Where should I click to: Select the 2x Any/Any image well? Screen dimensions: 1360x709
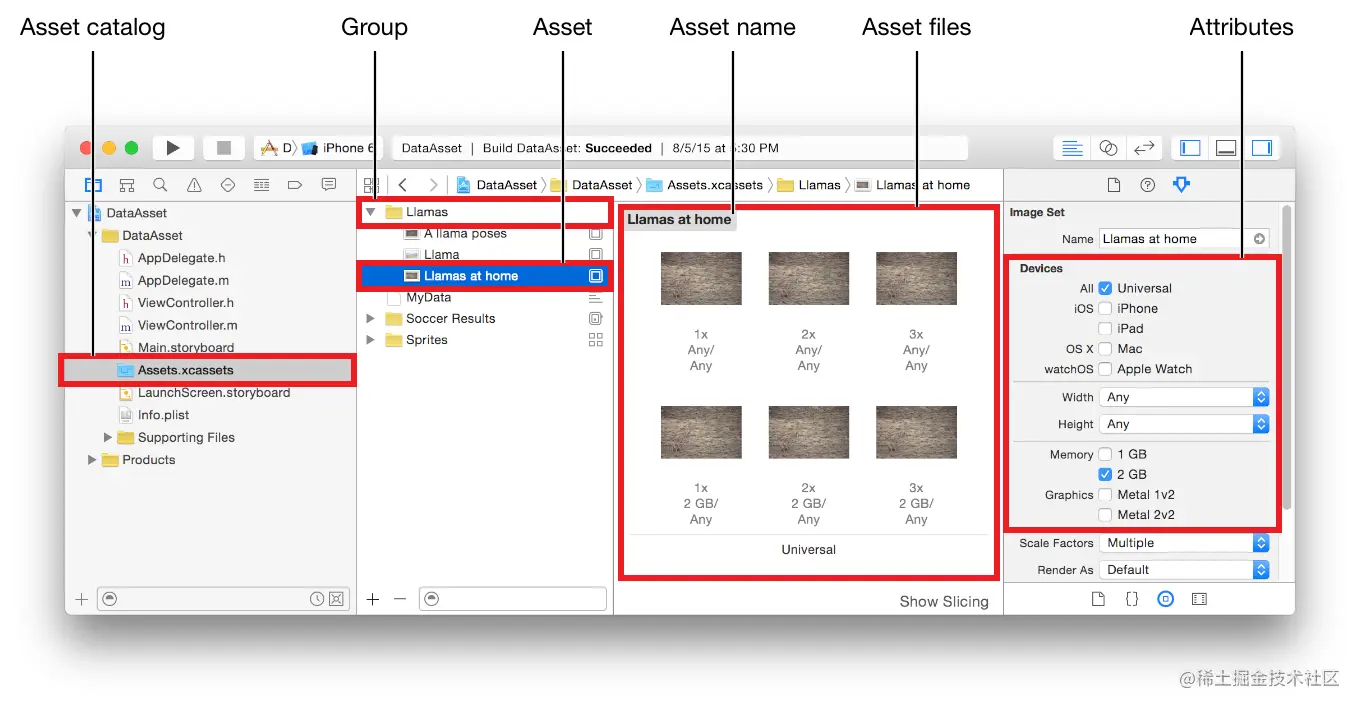pyautogui.click(x=808, y=278)
